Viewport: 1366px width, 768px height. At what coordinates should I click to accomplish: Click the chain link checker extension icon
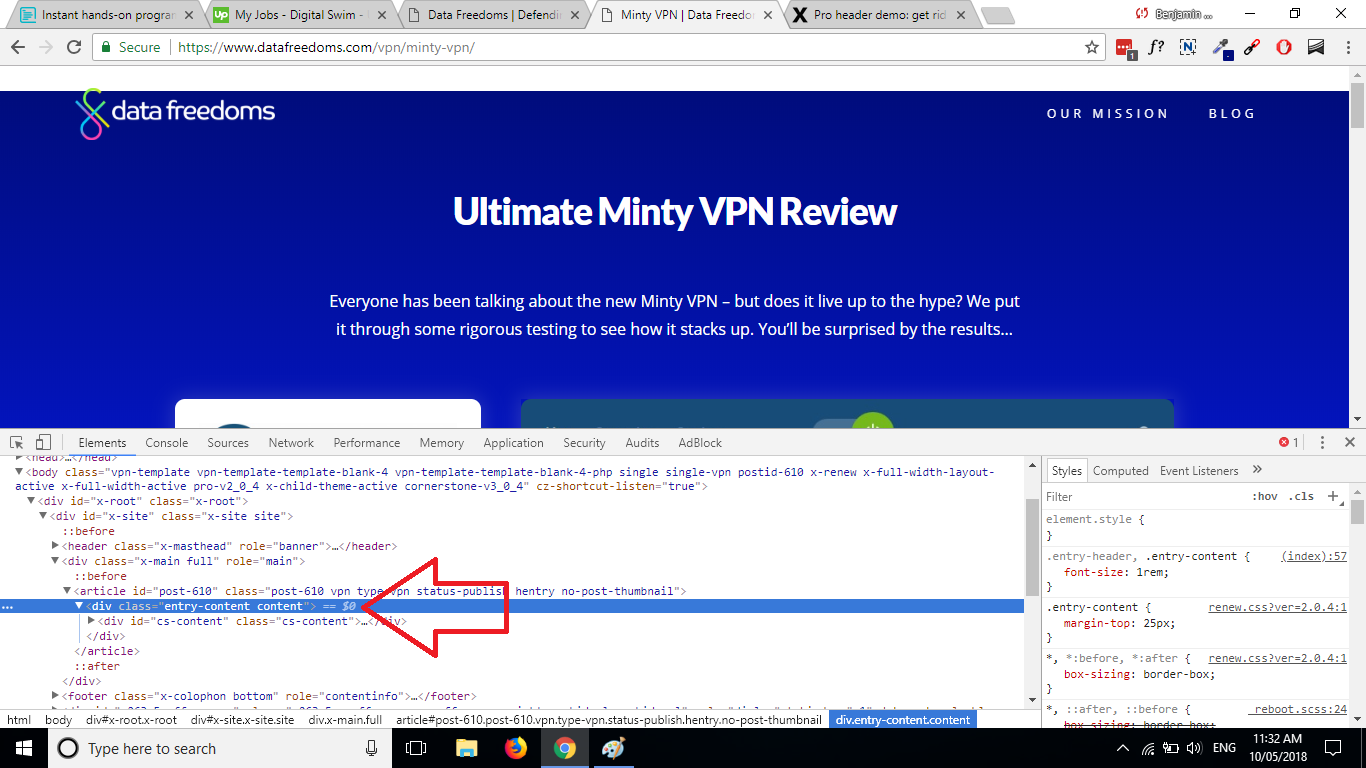coord(1251,47)
